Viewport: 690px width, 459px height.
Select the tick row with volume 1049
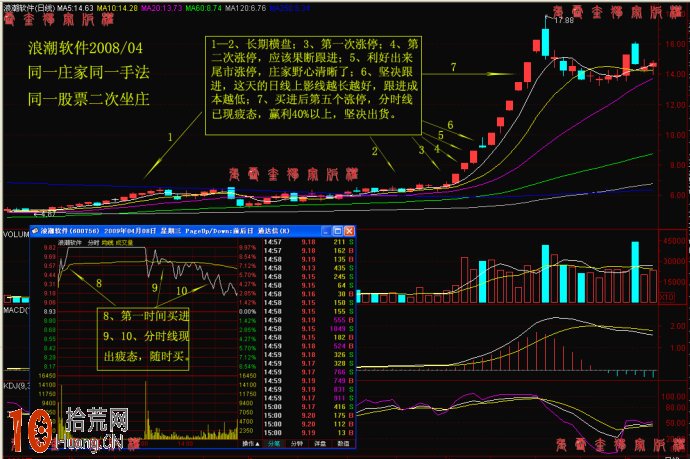(x=308, y=329)
